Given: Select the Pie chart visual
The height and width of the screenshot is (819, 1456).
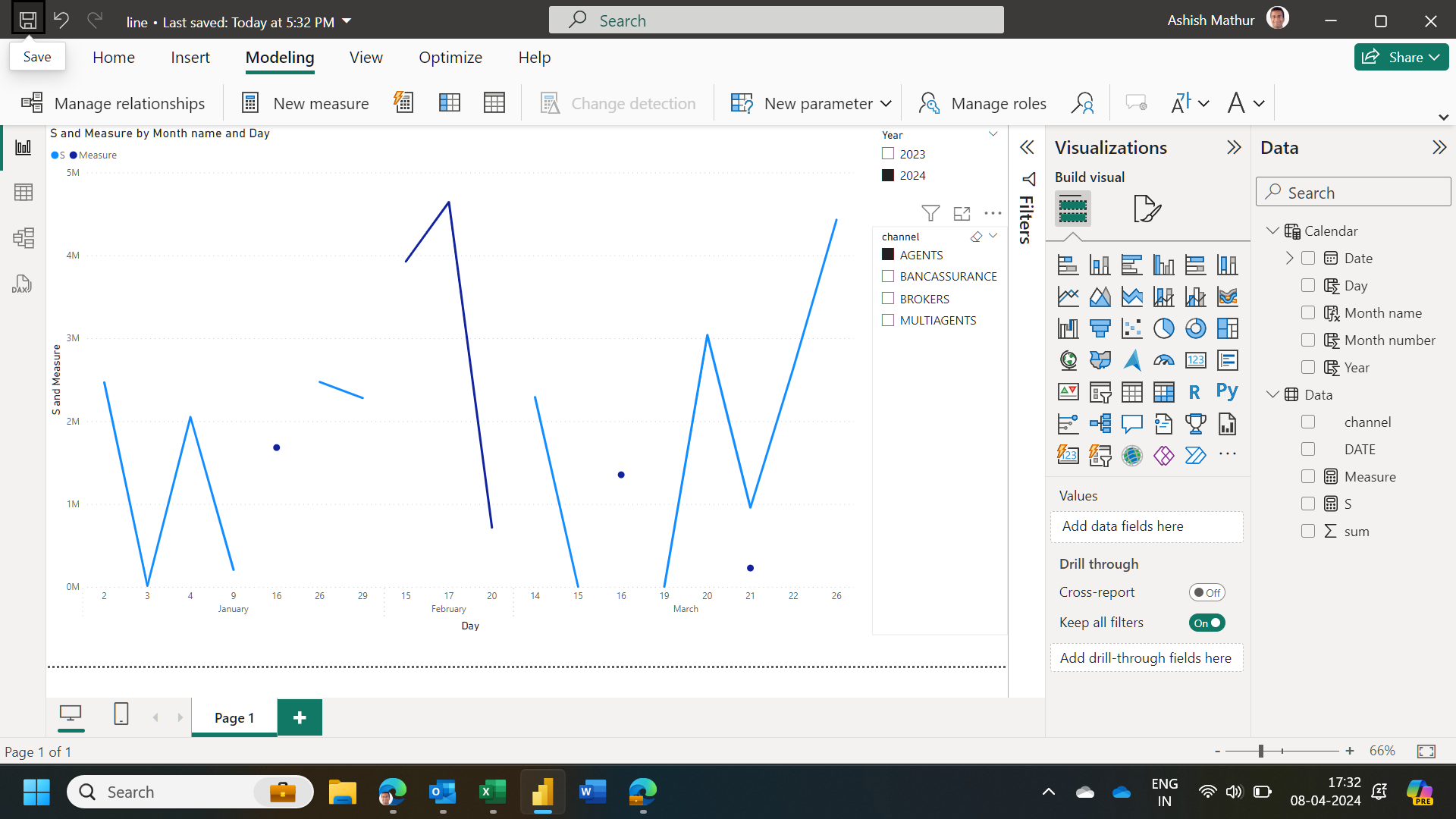Looking at the screenshot, I should 1163,328.
